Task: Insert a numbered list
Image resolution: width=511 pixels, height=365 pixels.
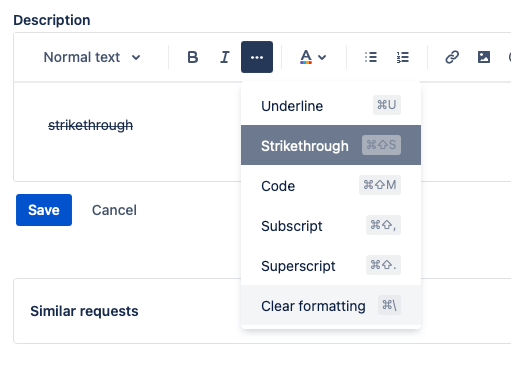Action: [403, 57]
